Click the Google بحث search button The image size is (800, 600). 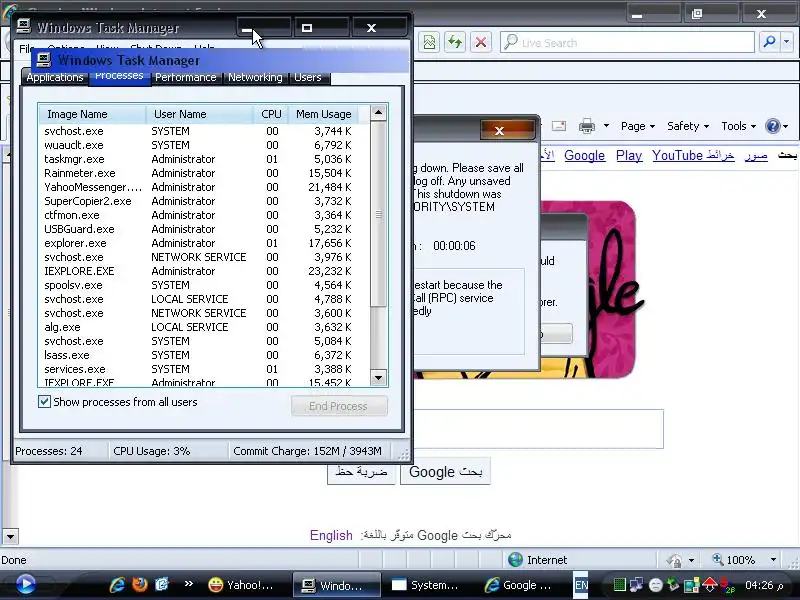[x=445, y=471]
